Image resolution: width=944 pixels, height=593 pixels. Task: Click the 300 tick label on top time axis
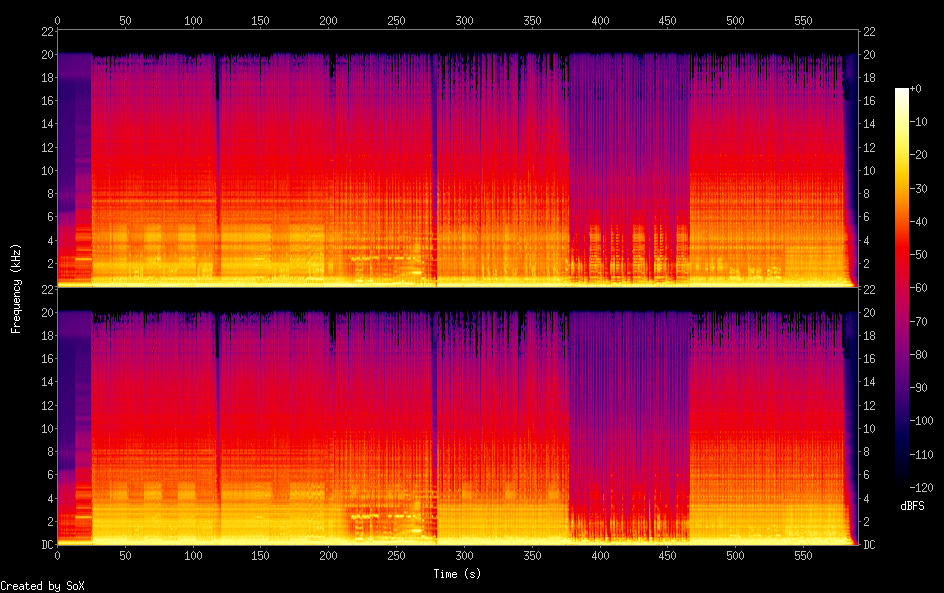pyautogui.click(x=464, y=20)
